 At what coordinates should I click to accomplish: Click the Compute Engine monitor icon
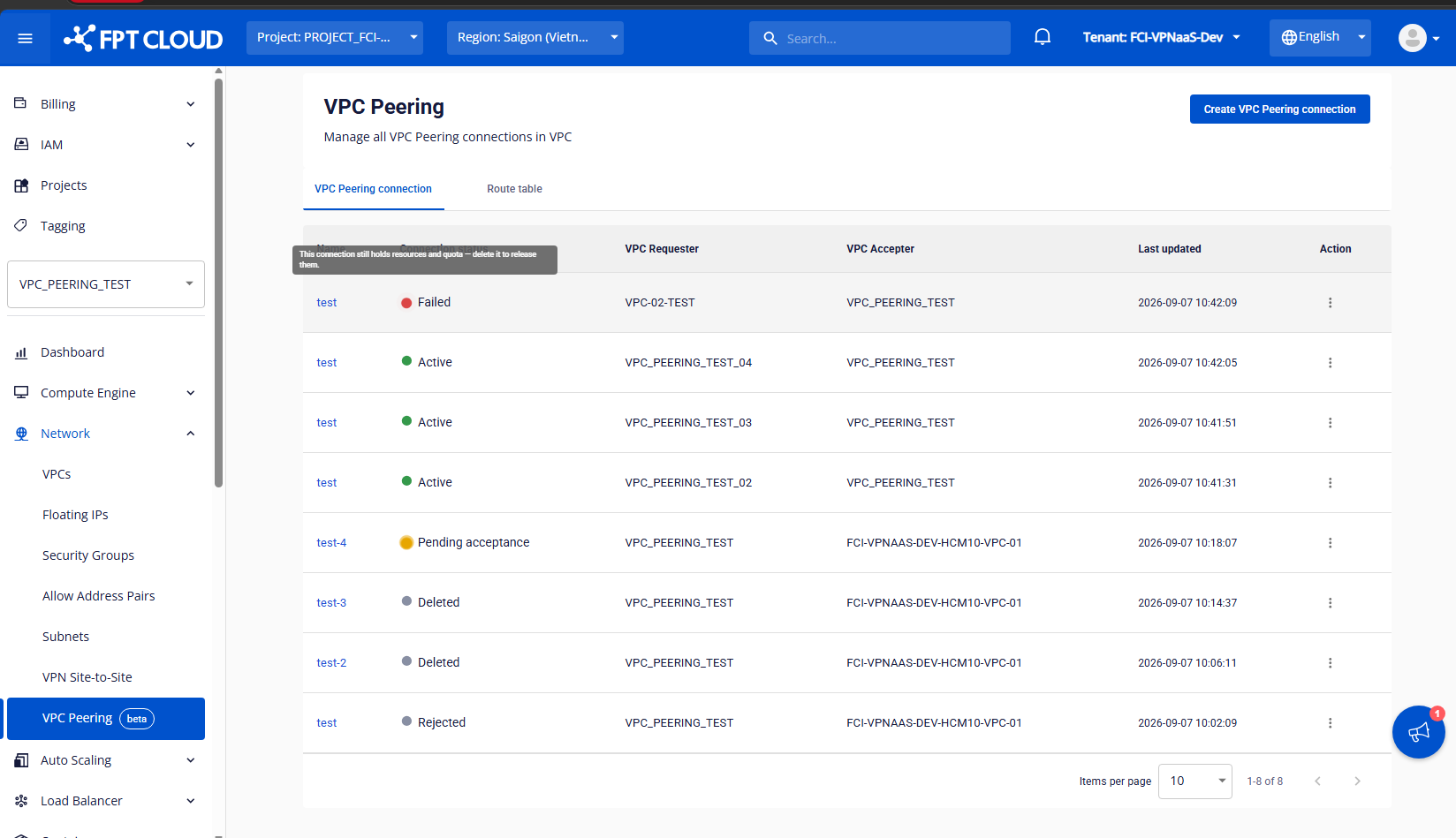click(21, 392)
